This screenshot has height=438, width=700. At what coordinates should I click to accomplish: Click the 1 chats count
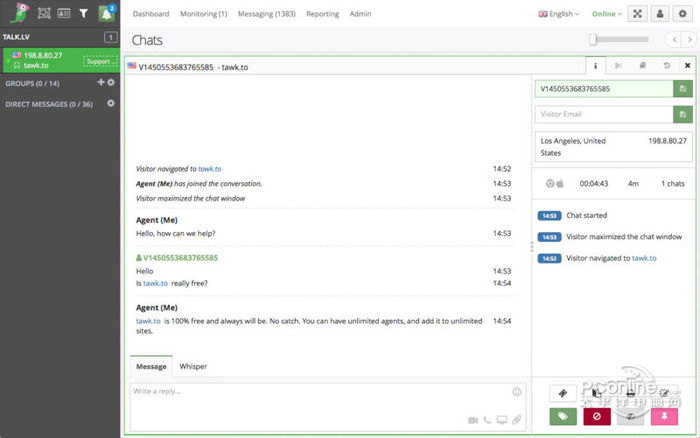point(673,184)
